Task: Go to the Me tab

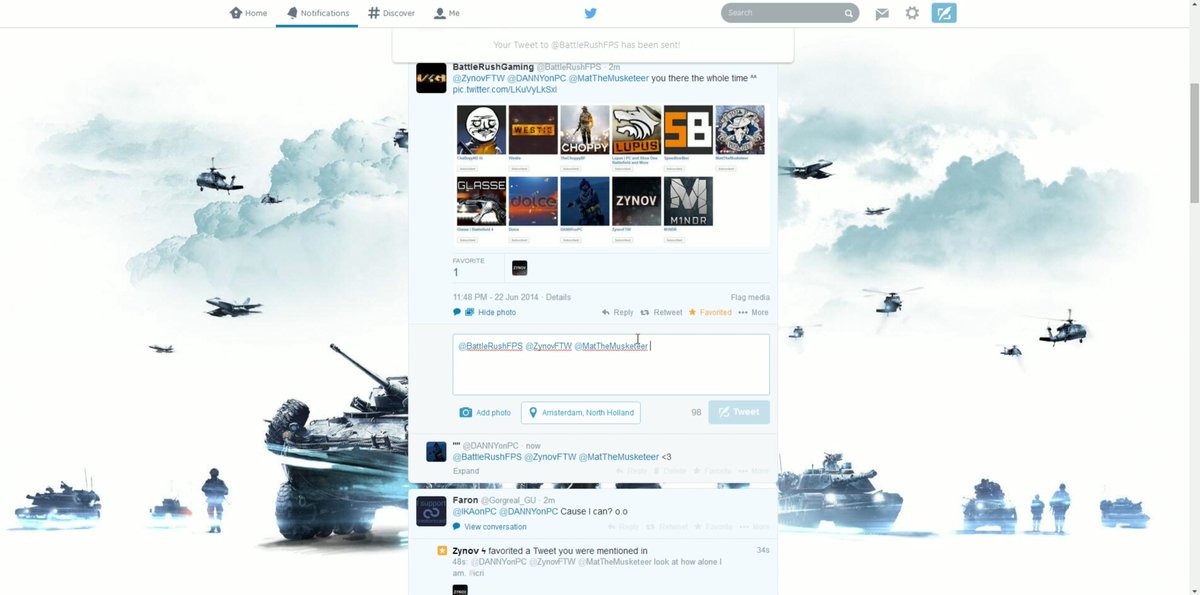Action: tap(447, 13)
